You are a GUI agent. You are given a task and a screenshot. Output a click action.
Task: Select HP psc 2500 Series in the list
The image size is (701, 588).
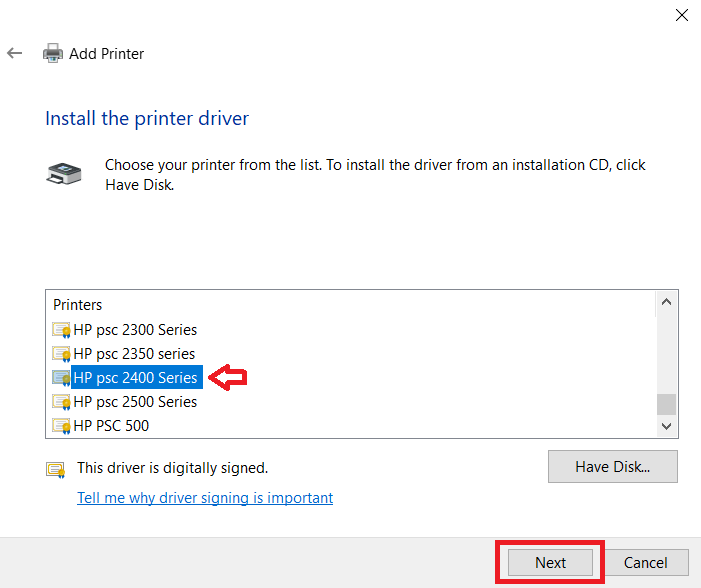pos(135,402)
